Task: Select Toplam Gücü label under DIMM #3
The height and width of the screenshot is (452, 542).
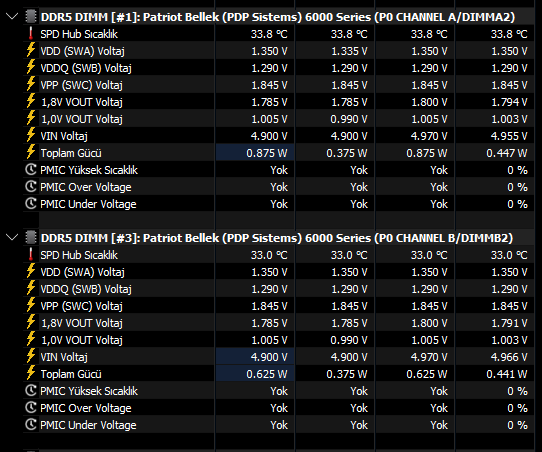Action: (x=71, y=374)
